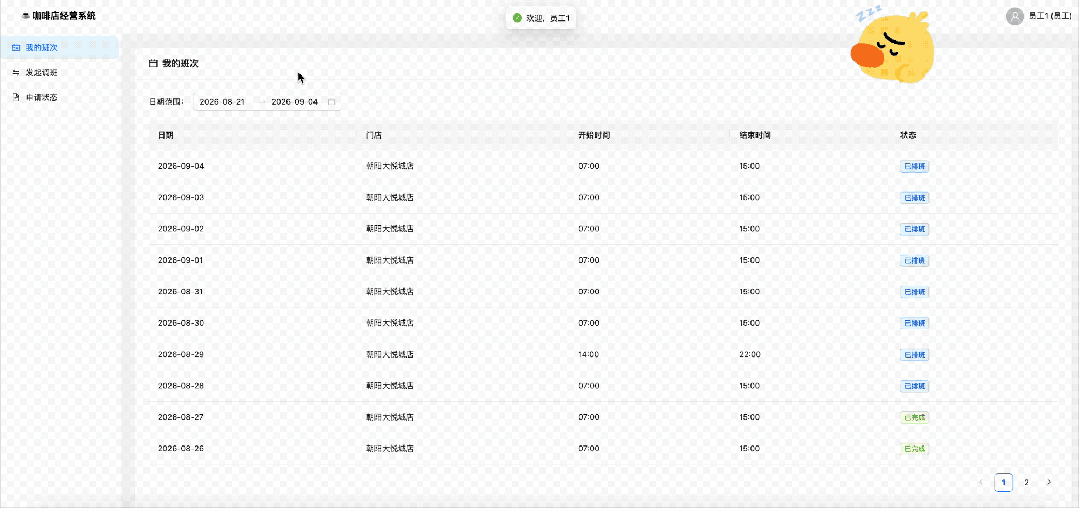Click the previous page arrow
Viewport: 1079px width, 508px height.
point(981,483)
